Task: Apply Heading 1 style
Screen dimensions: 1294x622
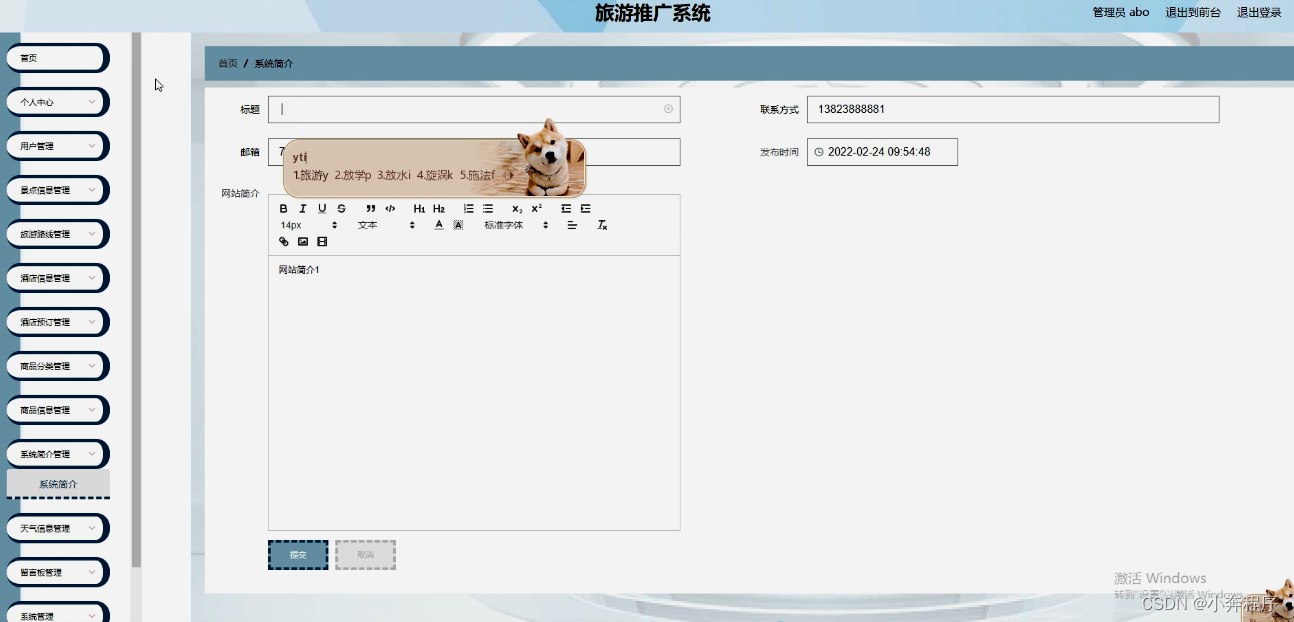Action: click(x=419, y=209)
